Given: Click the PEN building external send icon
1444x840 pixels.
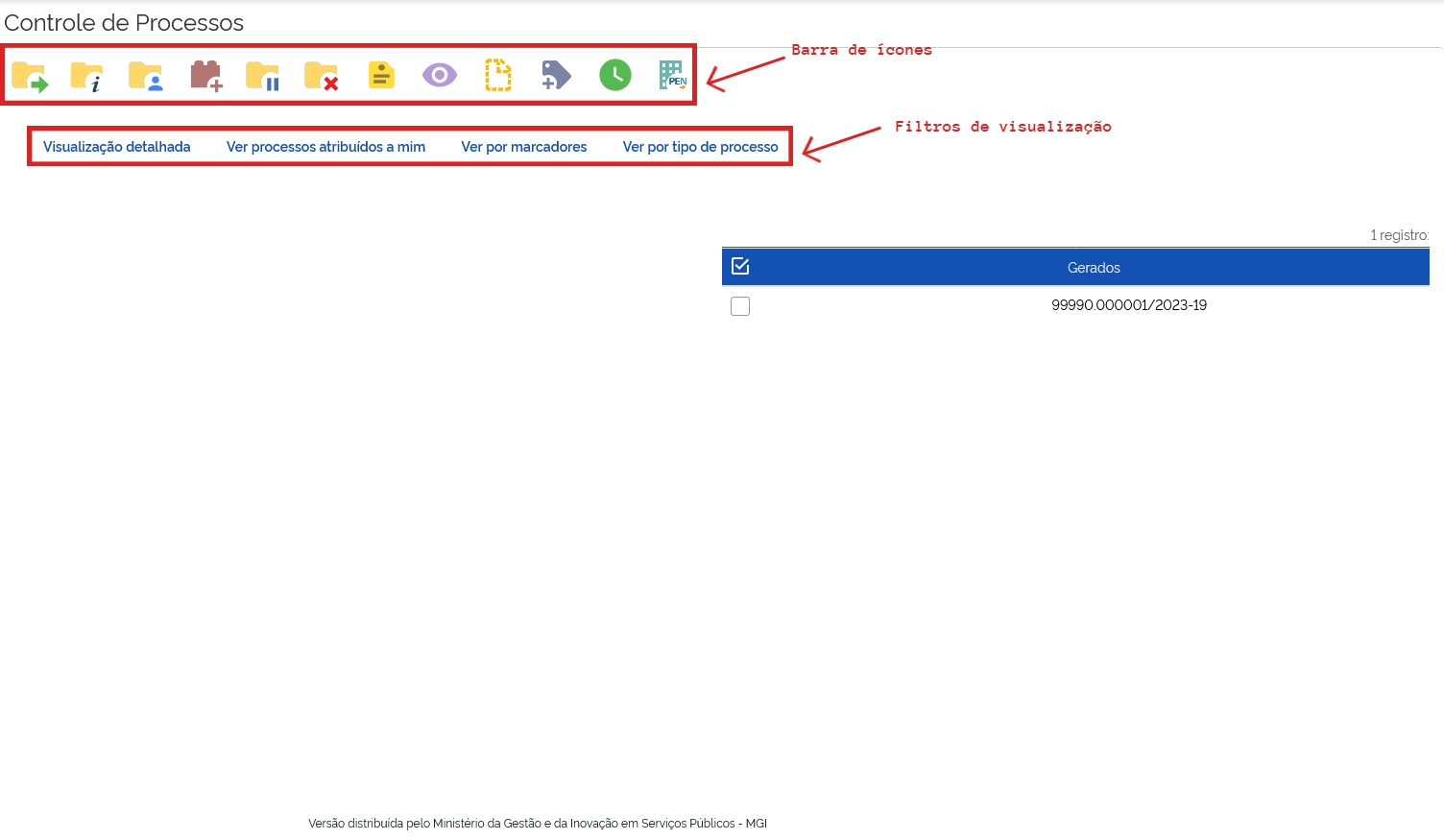Looking at the screenshot, I should pyautogui.click(x=673, y=75).
